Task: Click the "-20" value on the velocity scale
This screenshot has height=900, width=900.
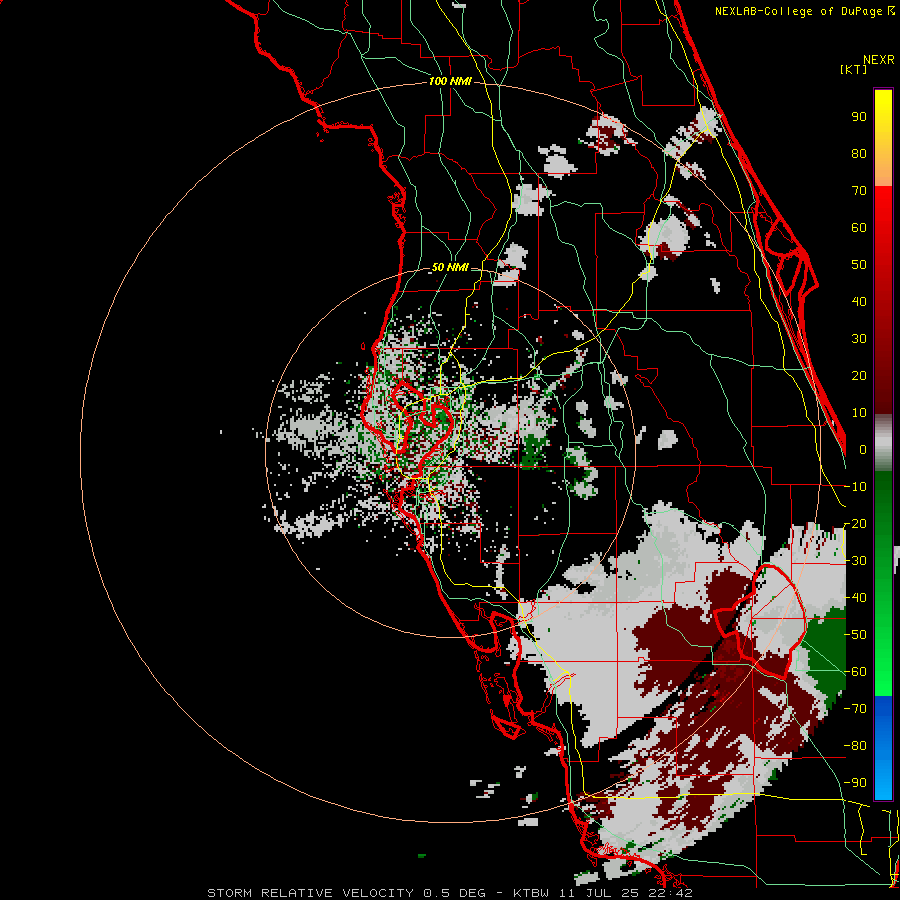Action: (855, 524)
